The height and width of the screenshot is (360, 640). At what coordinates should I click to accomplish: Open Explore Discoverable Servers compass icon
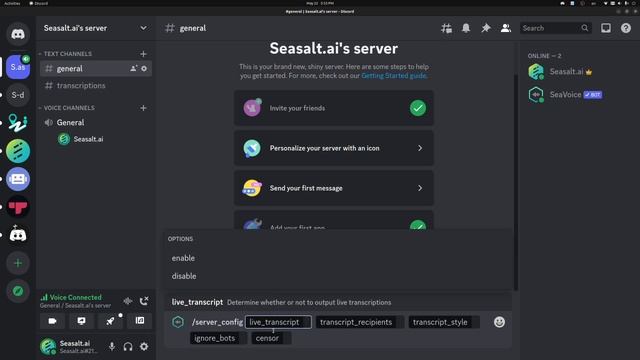point(18,291)
